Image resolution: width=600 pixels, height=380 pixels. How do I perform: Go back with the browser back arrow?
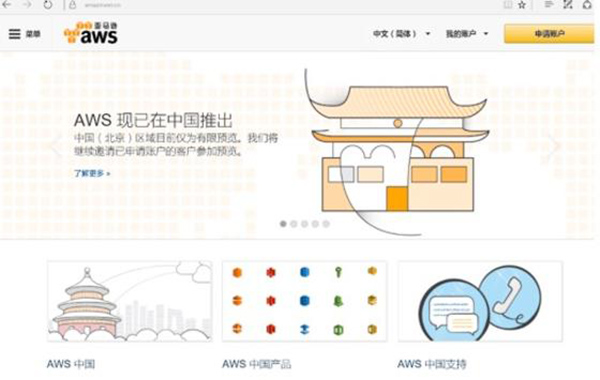[x=7, y=5]
